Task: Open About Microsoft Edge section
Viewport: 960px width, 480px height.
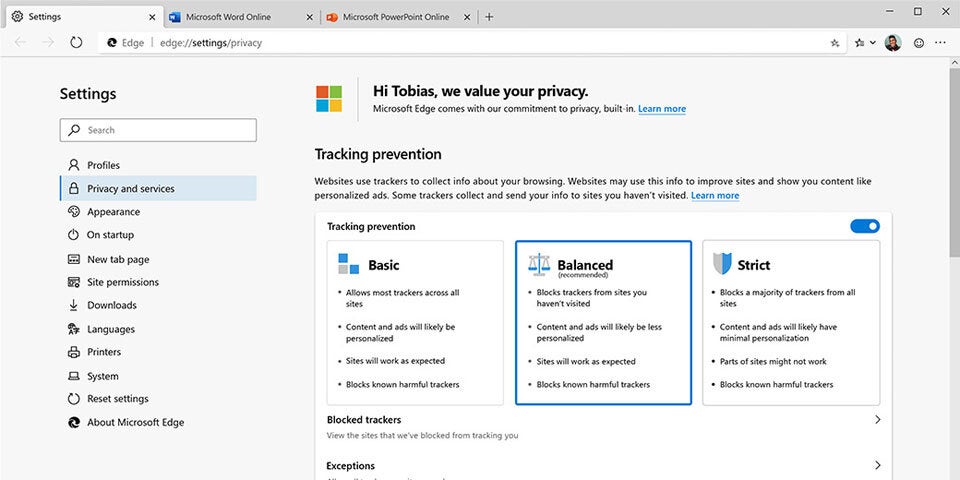Action: click(x=158, y=422)
